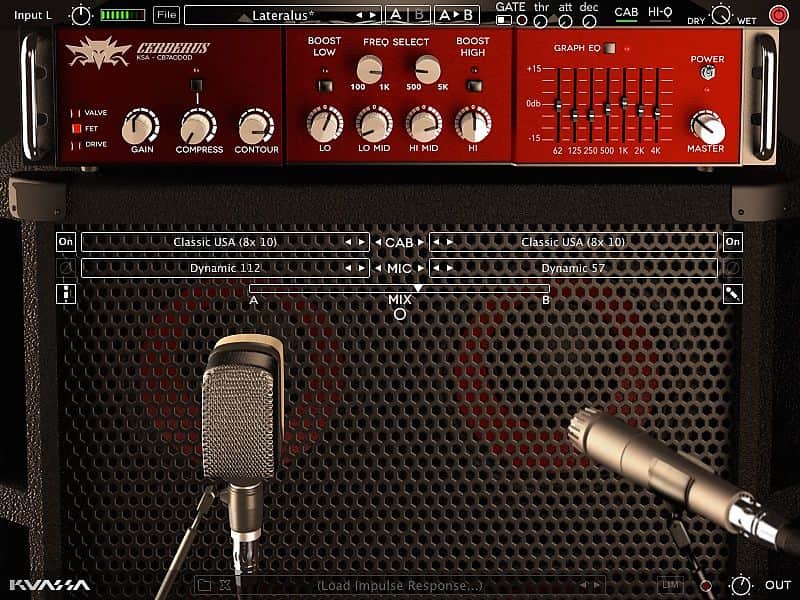This screenshot has height=600, width=800.
Task: Click the microphone position icon at right
Action: 733,294
